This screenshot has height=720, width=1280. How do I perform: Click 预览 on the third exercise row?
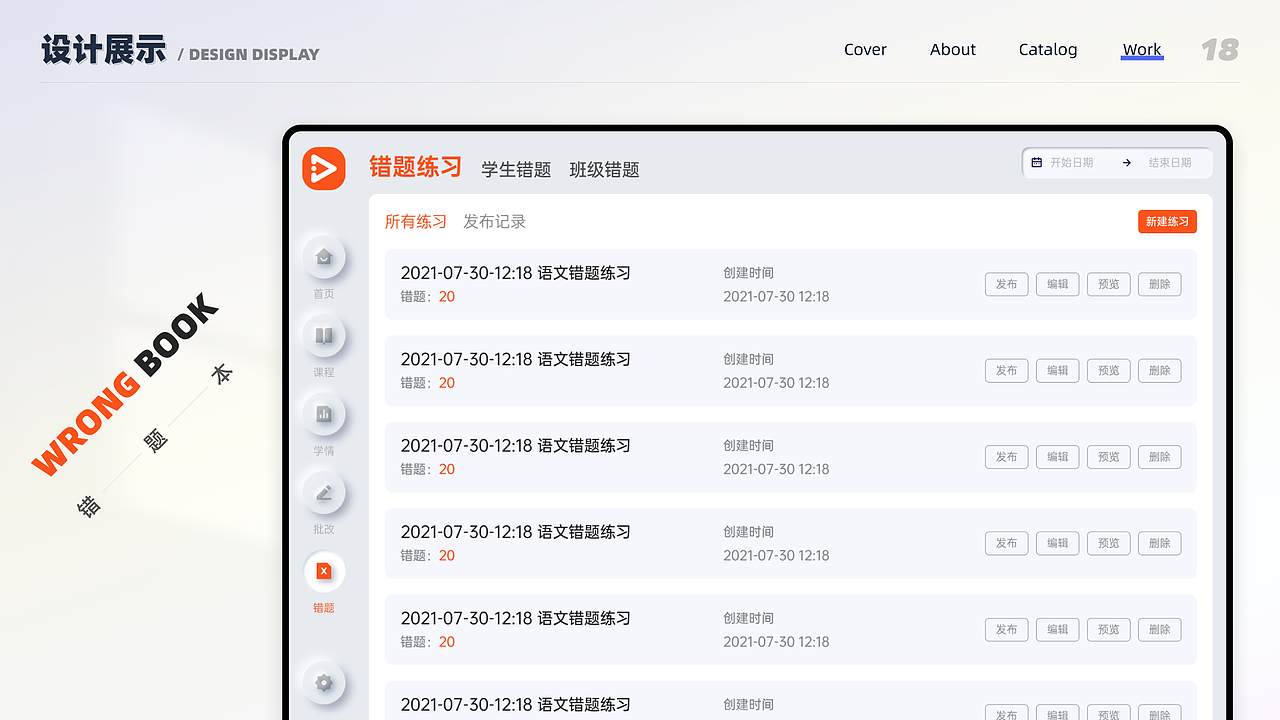pyautogui.click(x=1109, y=457)
